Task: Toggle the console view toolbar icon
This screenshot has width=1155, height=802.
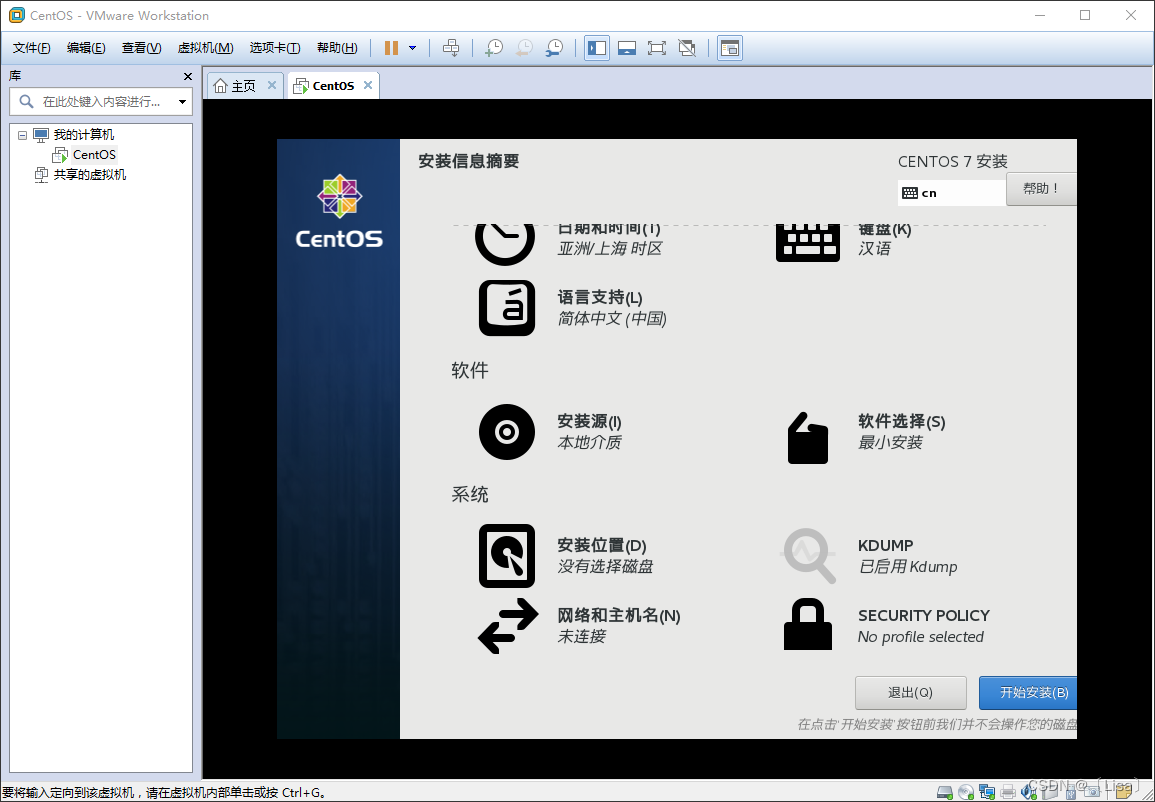Action: [x=729, y=48]
